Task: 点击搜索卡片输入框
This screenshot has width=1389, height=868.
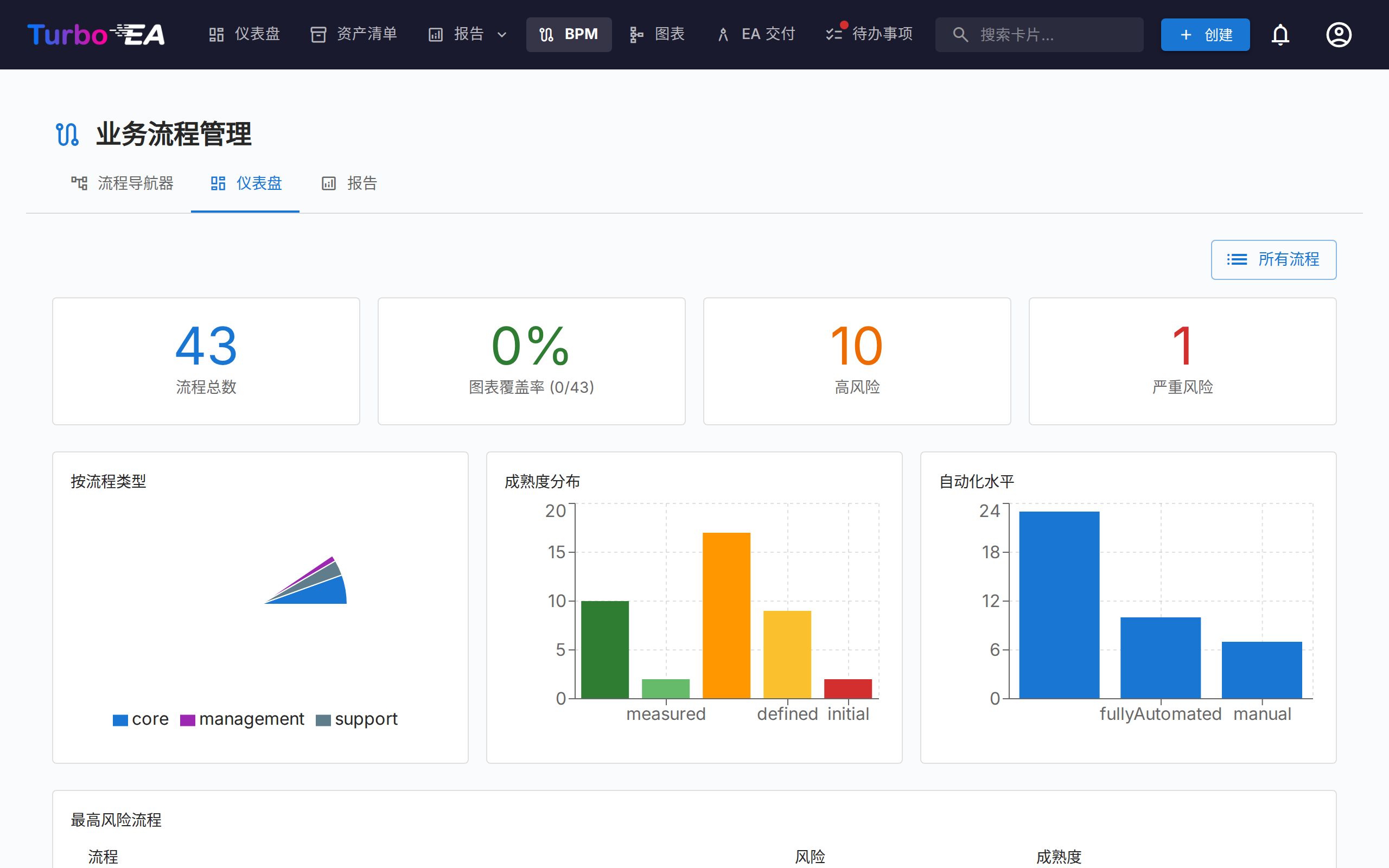Action: point(1039,34)
